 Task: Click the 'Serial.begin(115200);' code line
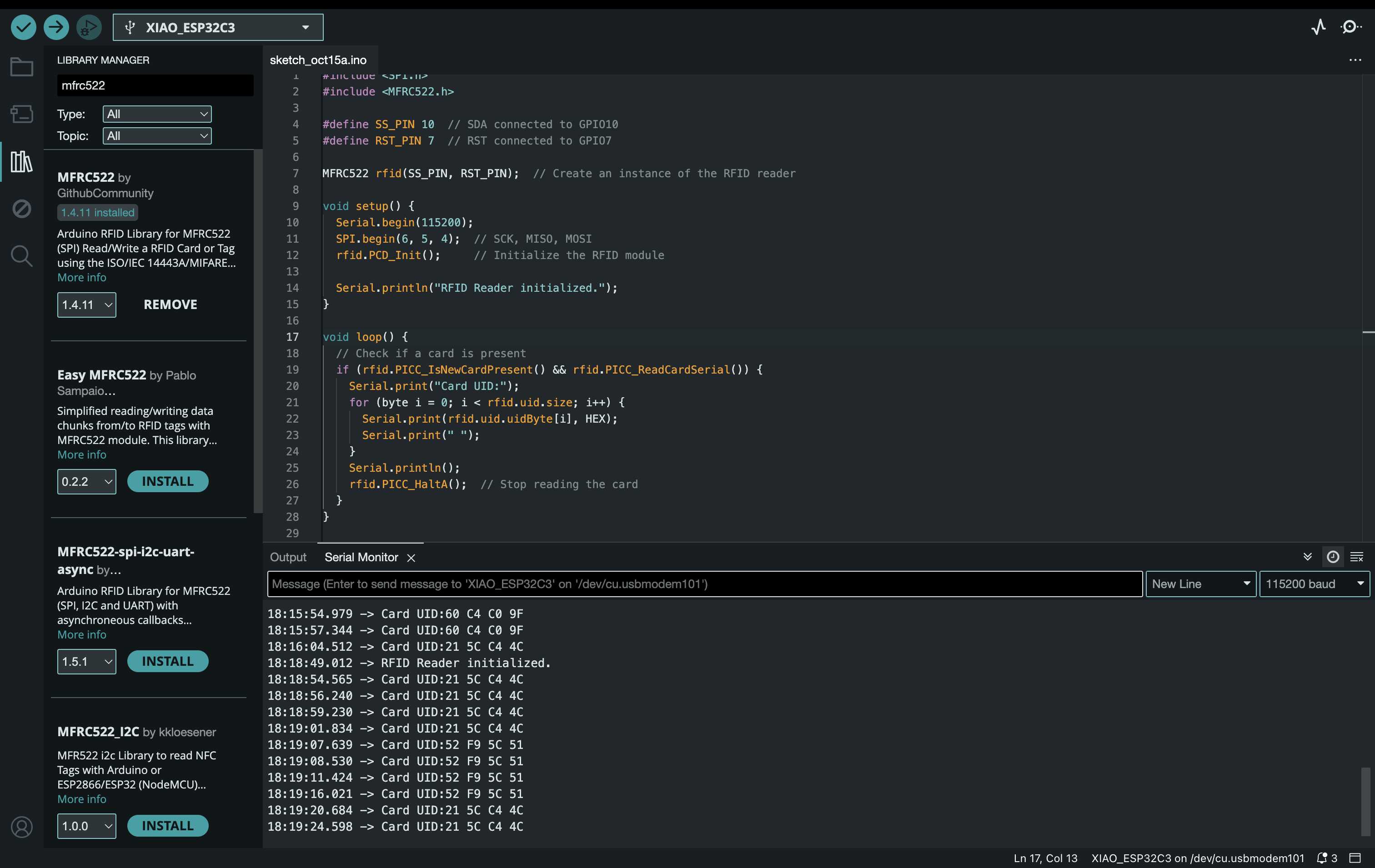coord(404,222)
